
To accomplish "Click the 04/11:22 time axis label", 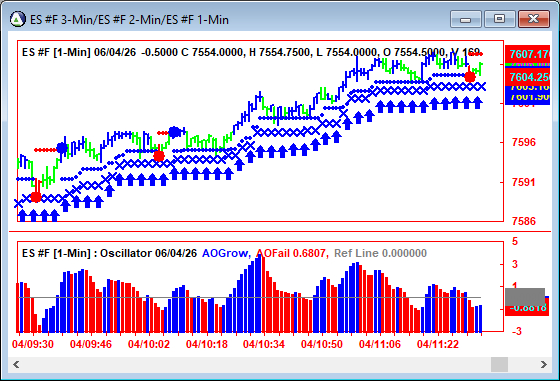I will pyautogui.click(x=438, y=344).
